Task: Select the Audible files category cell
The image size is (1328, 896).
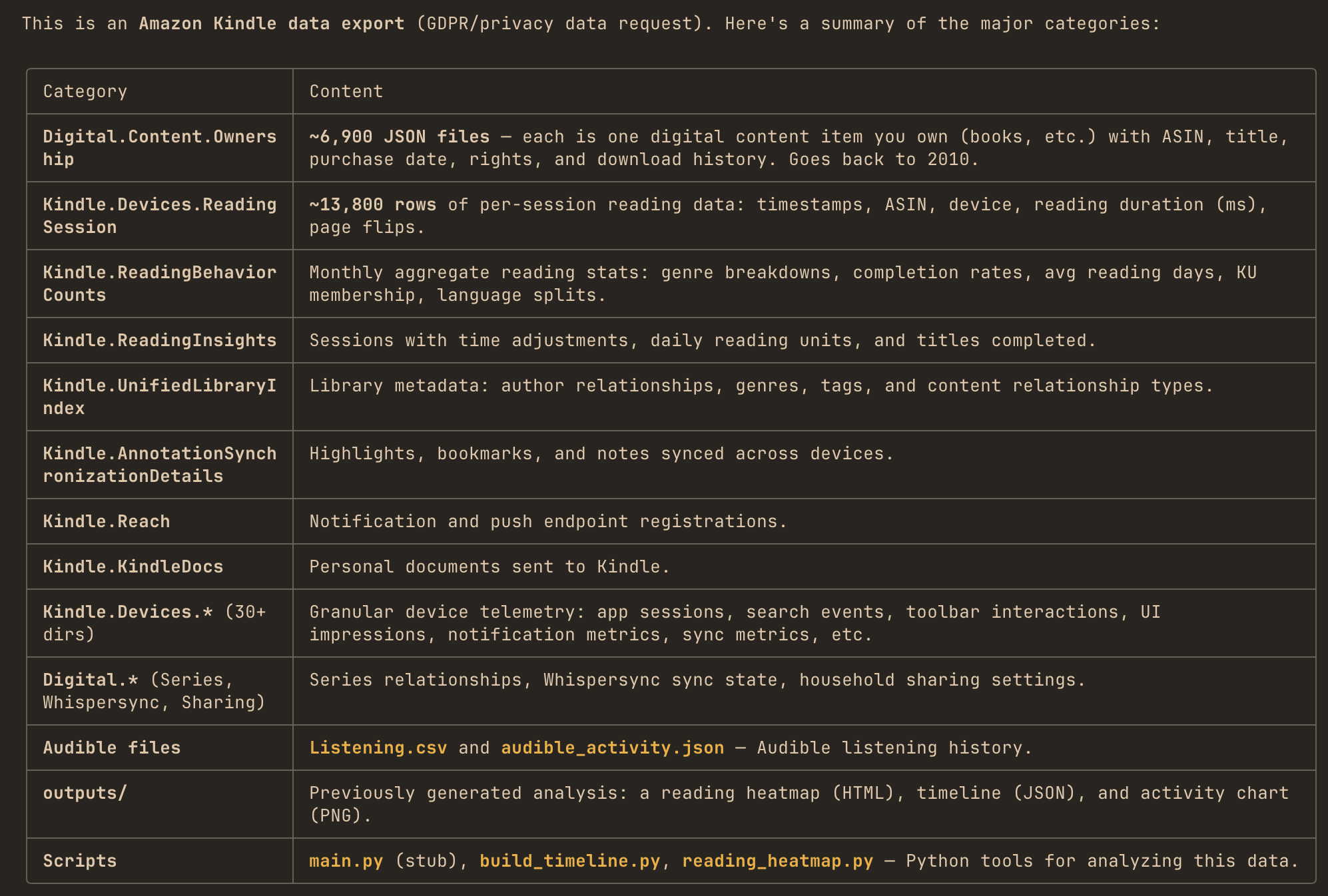Action: coord(111,747)
